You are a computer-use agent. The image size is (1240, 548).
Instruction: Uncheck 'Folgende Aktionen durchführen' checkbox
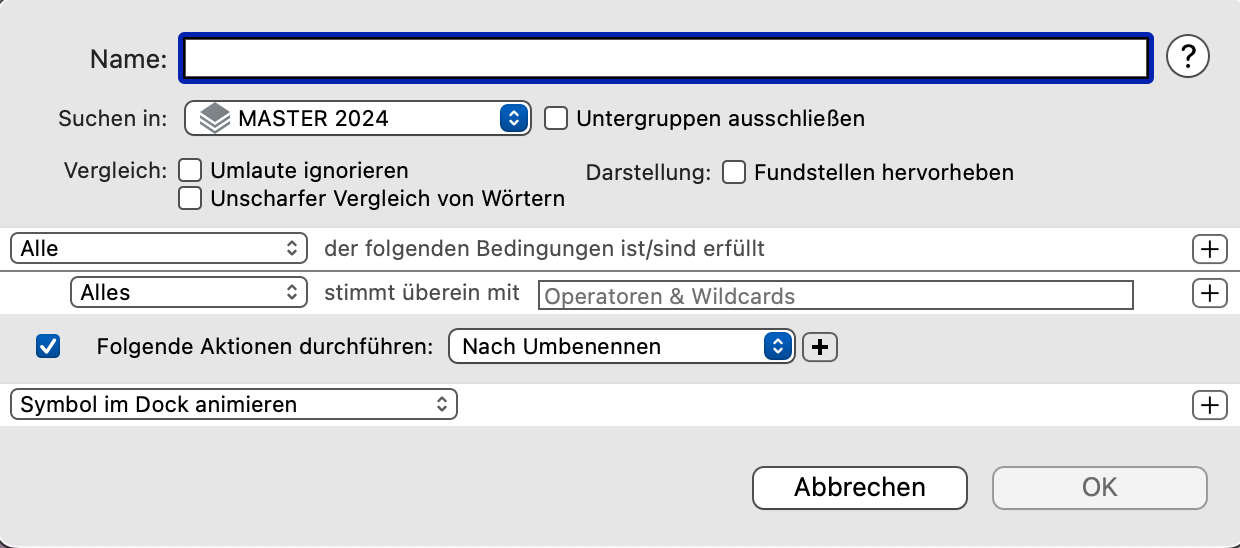pyautogui.click(x=47, y=347)
